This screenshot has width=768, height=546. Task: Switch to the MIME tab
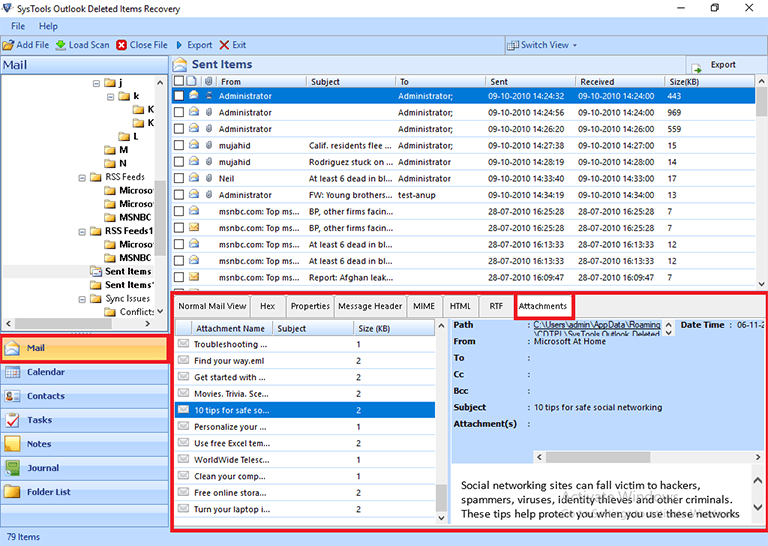point(424,306)
